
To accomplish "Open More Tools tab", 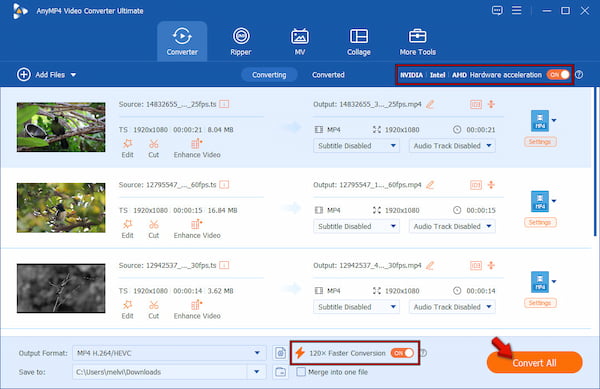I will pos(417,41).
